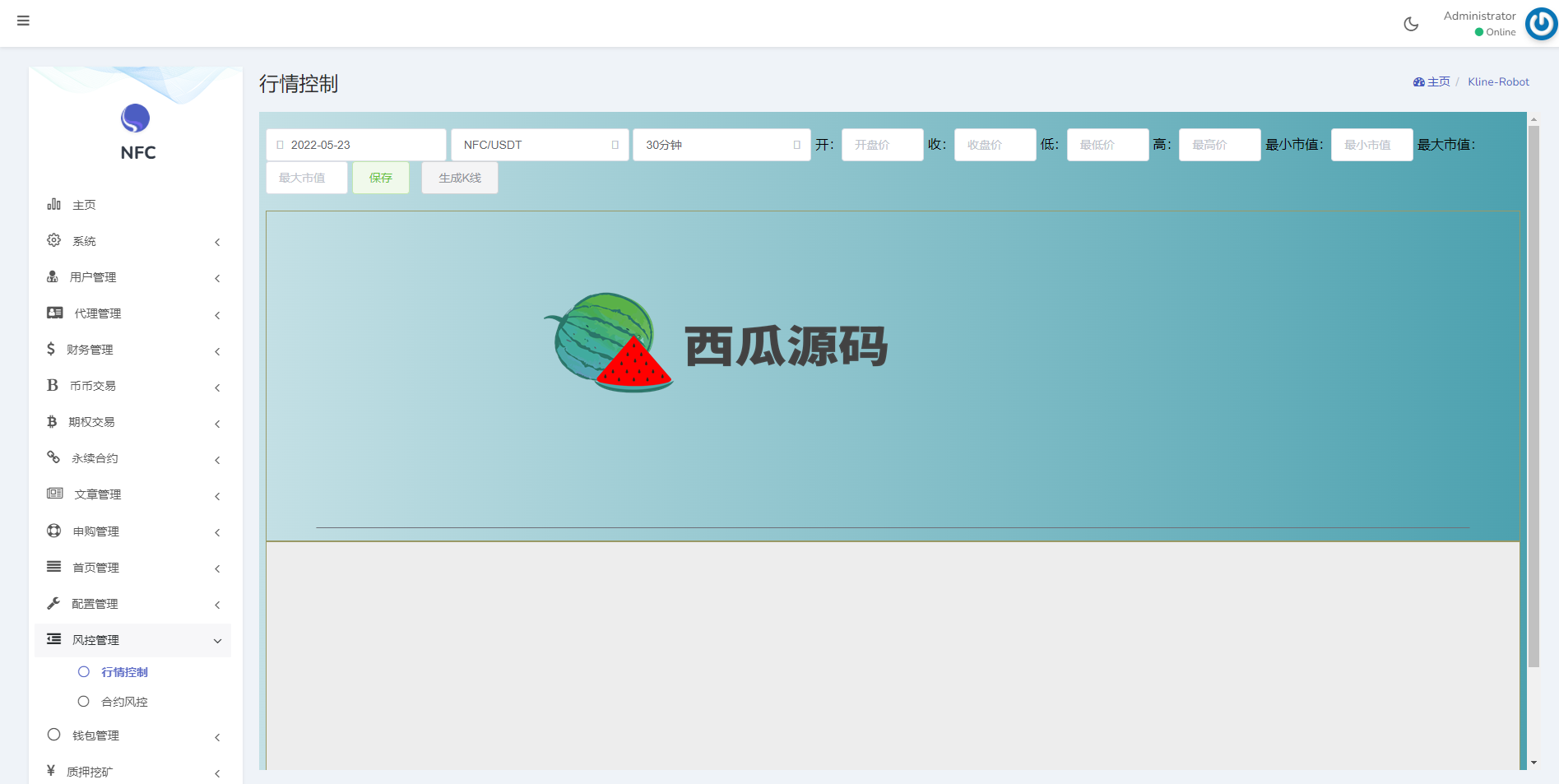Viewport: 1559px width, 784px height.
Task: Toggle the hamburger sidebar menu icon
Action: pyautogui.click(x=23, y=21)
